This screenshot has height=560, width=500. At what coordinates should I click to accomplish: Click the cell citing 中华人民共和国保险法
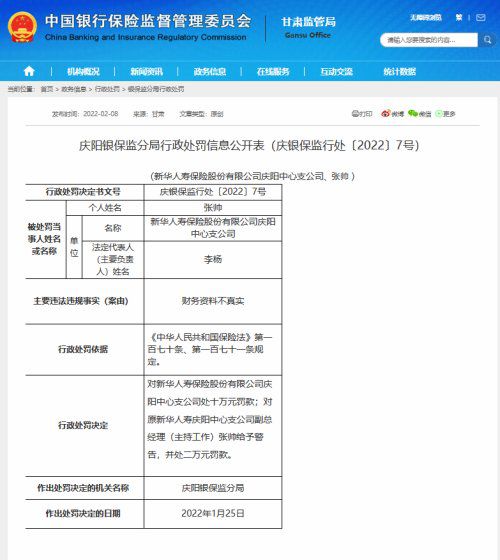pos(213,349)
